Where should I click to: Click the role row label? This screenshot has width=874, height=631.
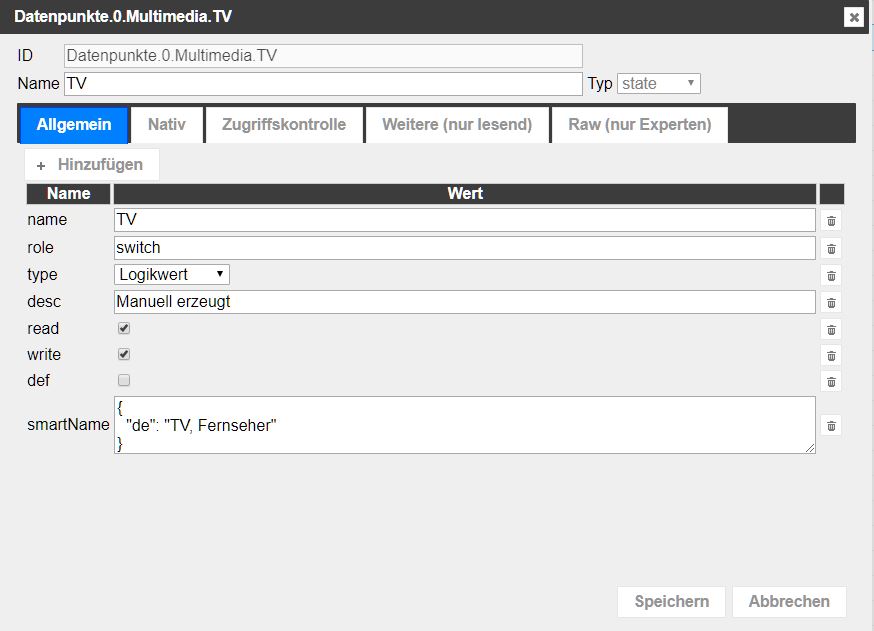click(x=40, y=247)
